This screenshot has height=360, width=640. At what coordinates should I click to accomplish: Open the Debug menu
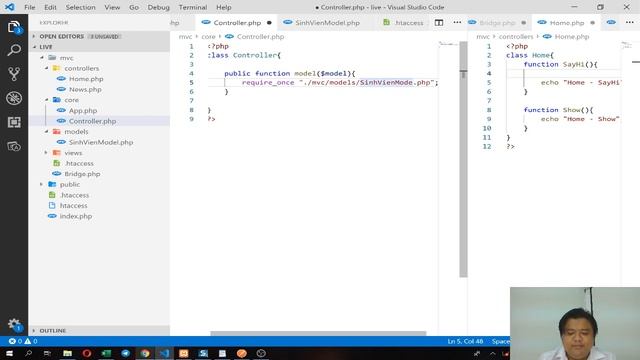[x=158, y=7]
